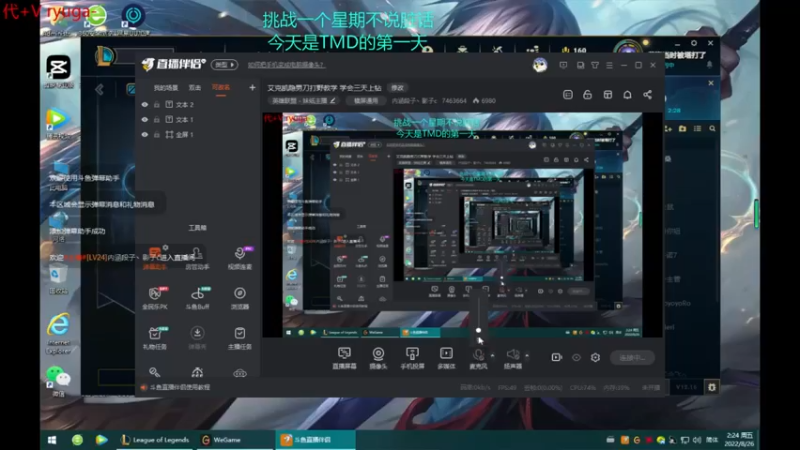Add a 多媒体 multimedia source
Screen dimensions: 800x450
click(x=446, y=358)
